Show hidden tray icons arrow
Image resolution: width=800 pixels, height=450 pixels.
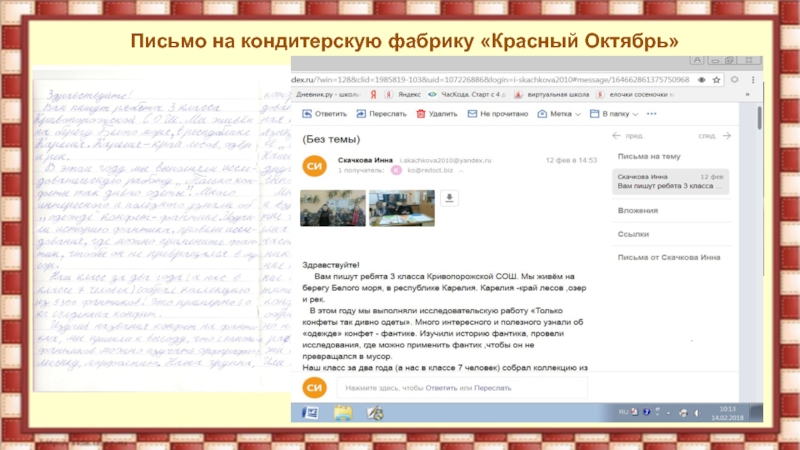(668, 413)
